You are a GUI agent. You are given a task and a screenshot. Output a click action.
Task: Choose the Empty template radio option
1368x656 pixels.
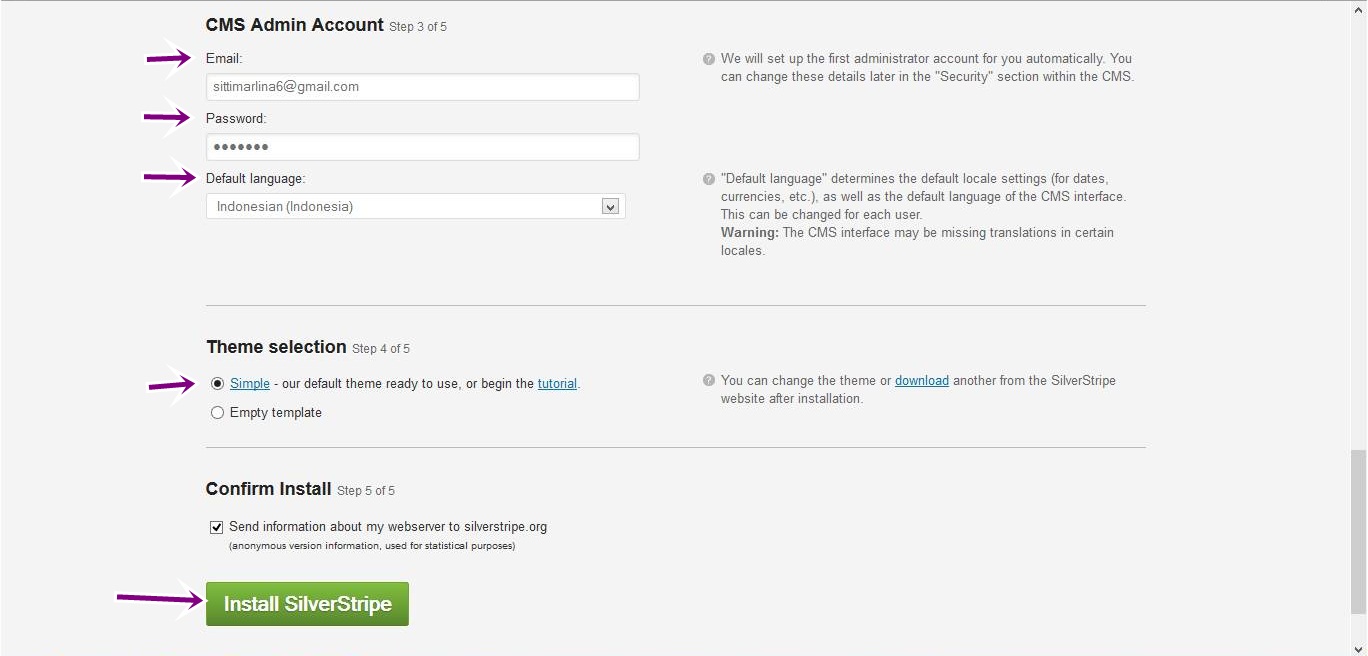point(217,413)
